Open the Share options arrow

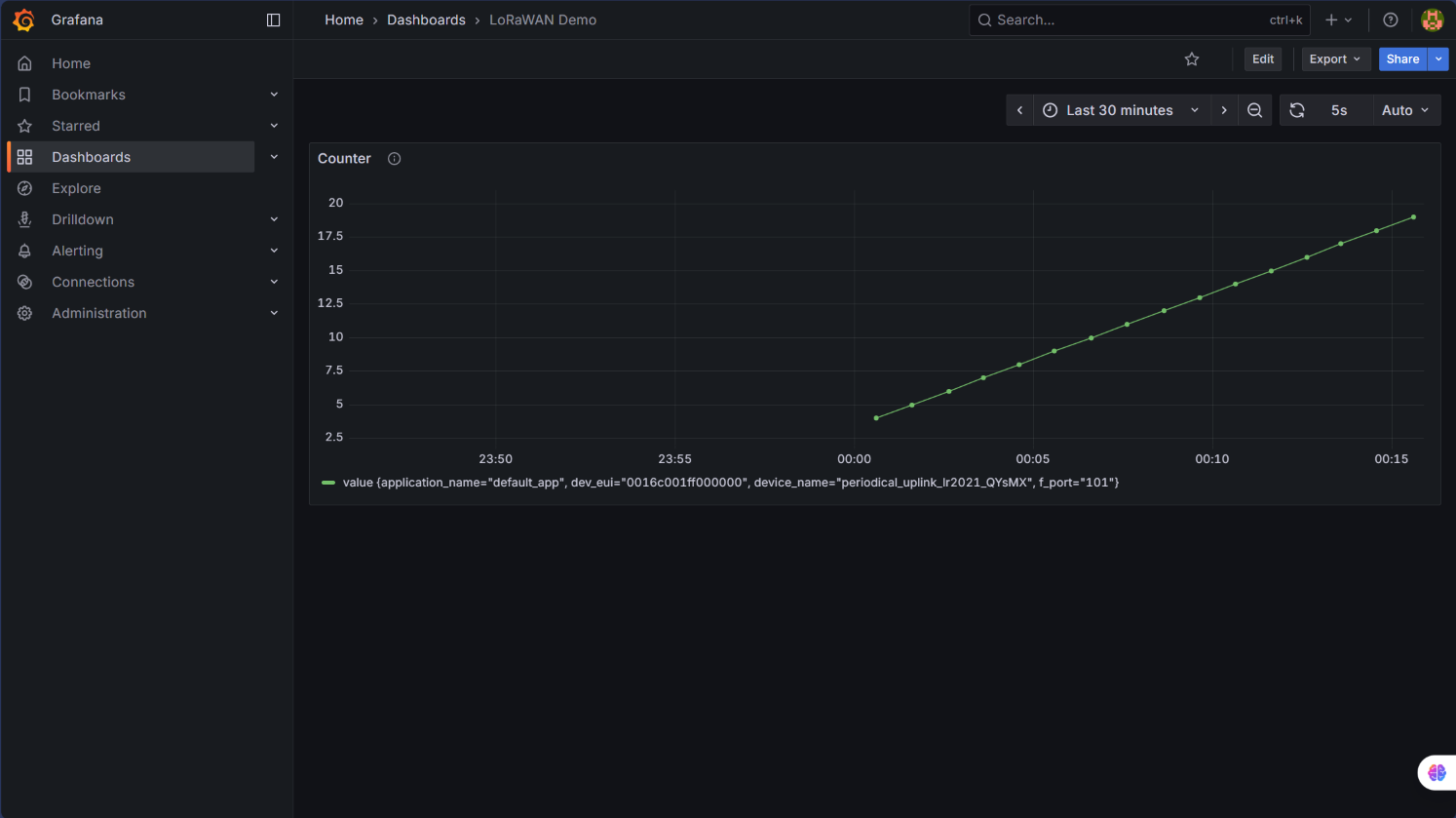pos(1438,59)
